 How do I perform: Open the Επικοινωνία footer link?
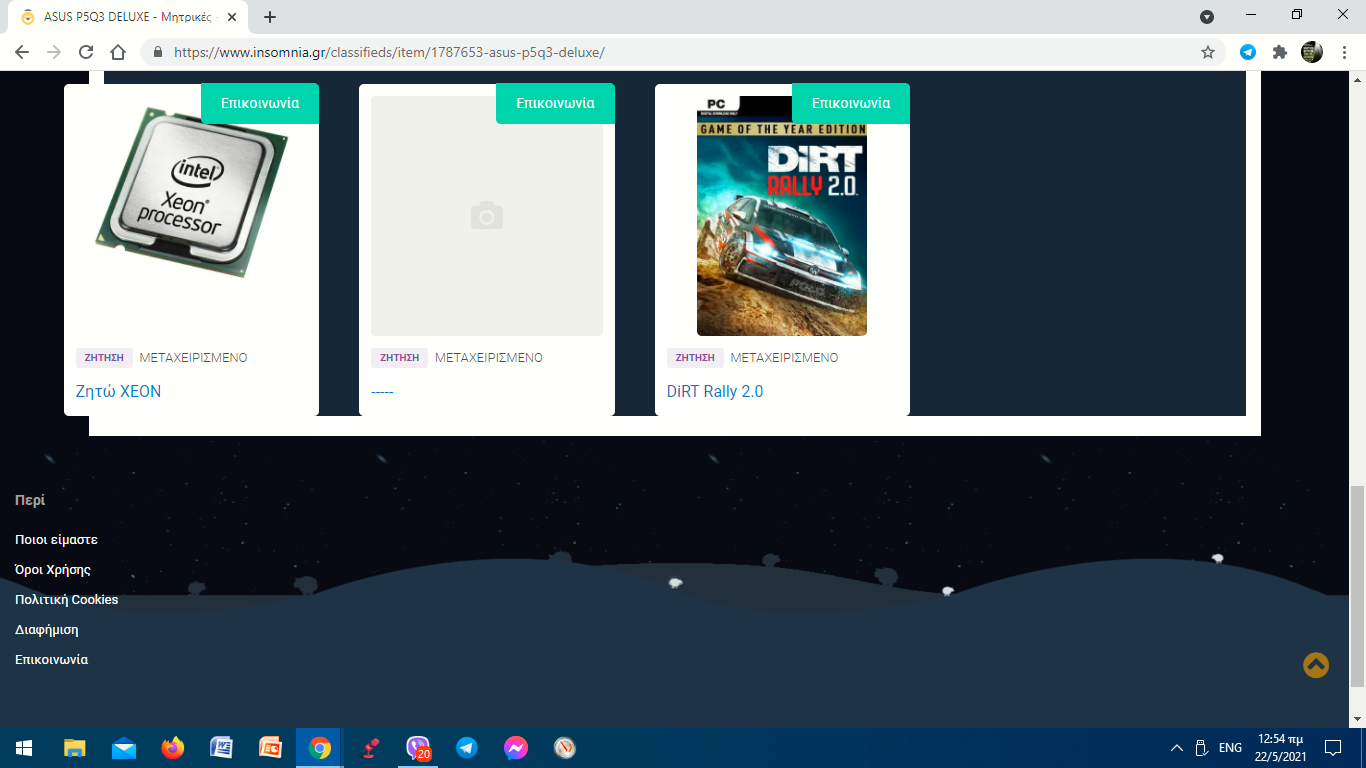[x=52, y=660]
